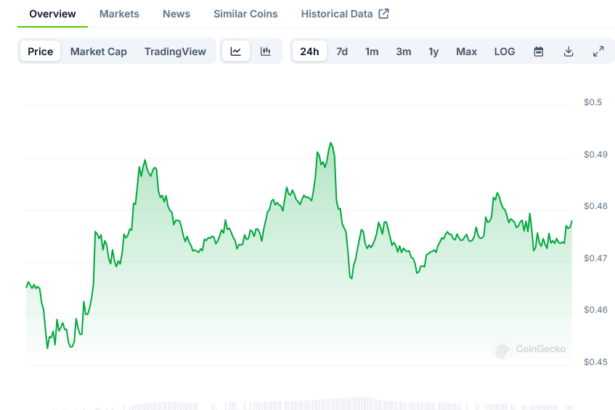Toggle the LOG scale option
This screenshot has width=615, height=410.
[505, 51]
